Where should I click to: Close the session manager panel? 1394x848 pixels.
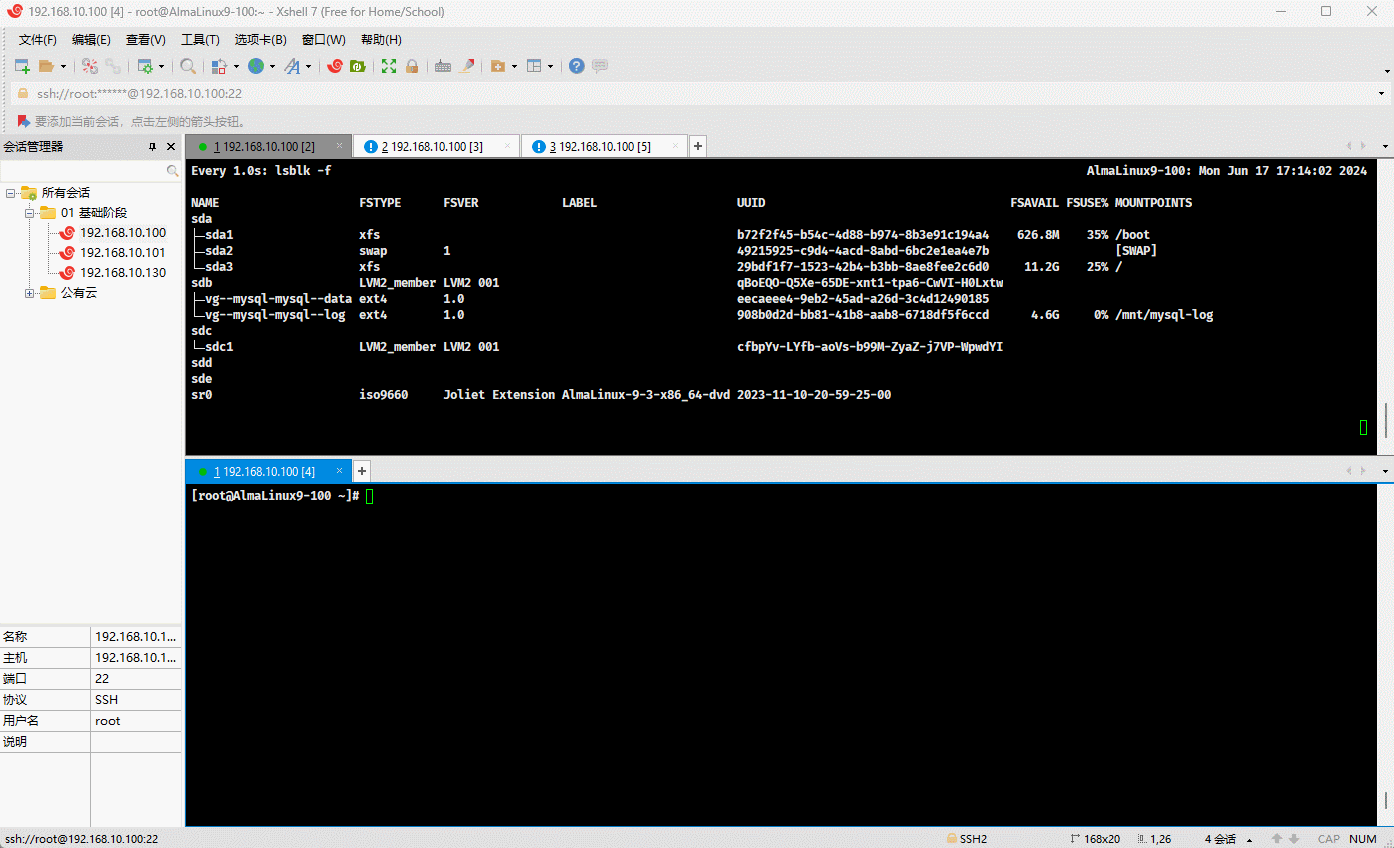(171, 147)
